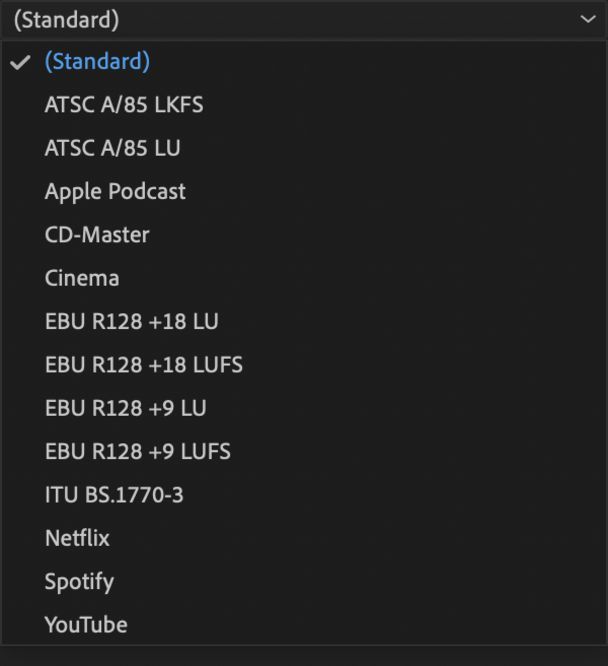Collapse the (Standard) dropdown chevron arrow
608x666 pixels.
pyautogui.click(x=587, y=19)
